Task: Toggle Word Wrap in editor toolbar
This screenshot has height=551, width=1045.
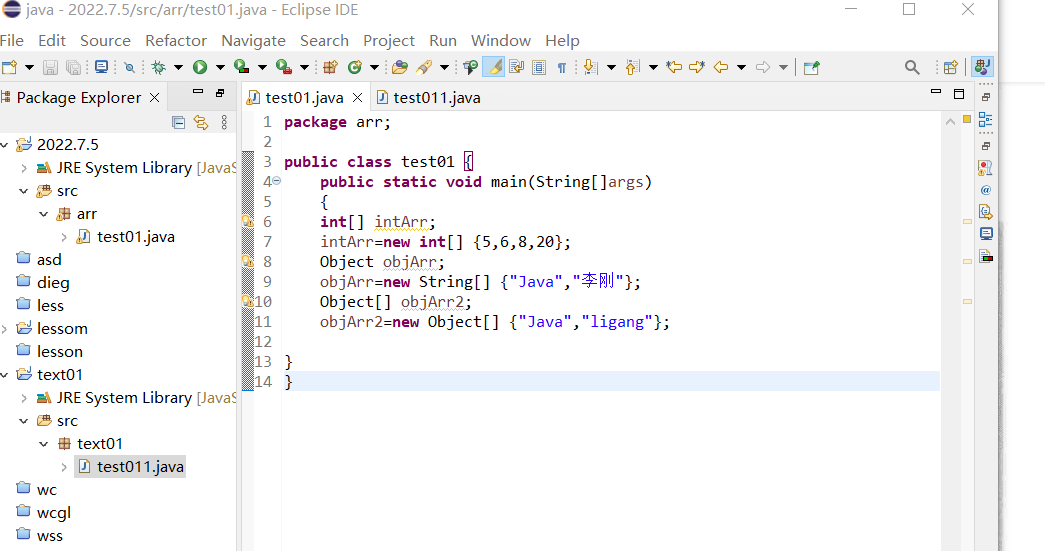Action: pyautogui.click(x=517, y=67)
